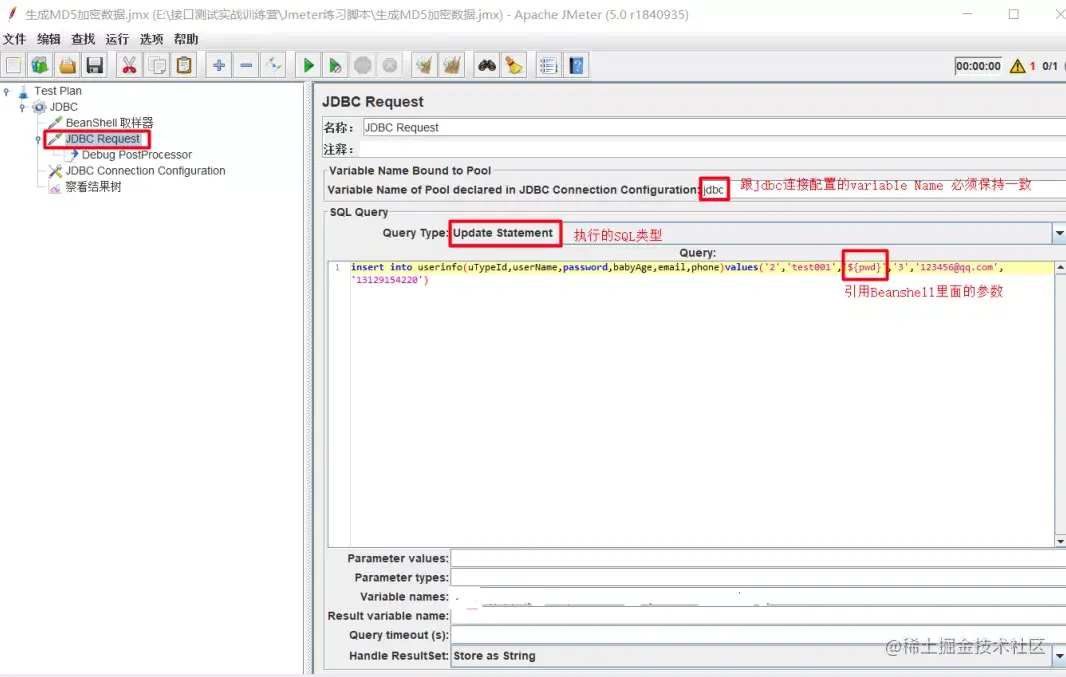Click the Paste clipboard icon
Image resolution: width=1066 pixels, height=677 pixels.
184,65
